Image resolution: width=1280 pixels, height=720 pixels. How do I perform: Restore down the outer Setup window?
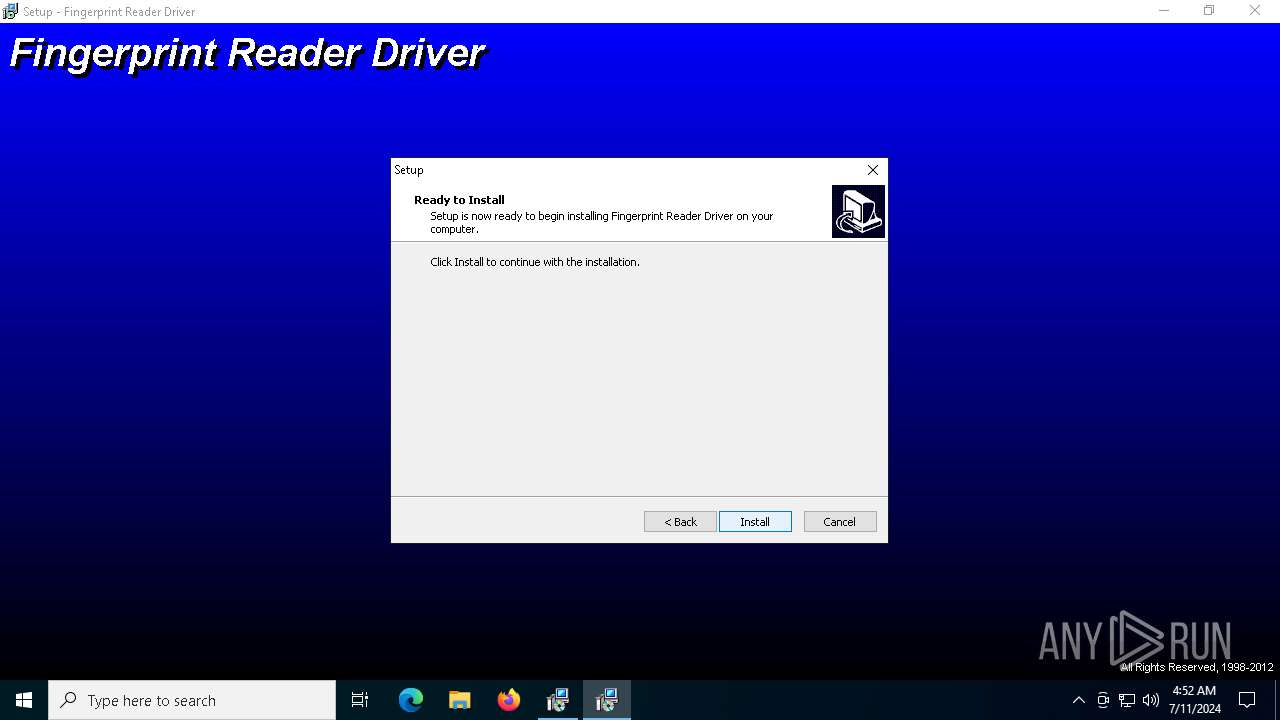pyautogui.click(x=1209, y=11)
